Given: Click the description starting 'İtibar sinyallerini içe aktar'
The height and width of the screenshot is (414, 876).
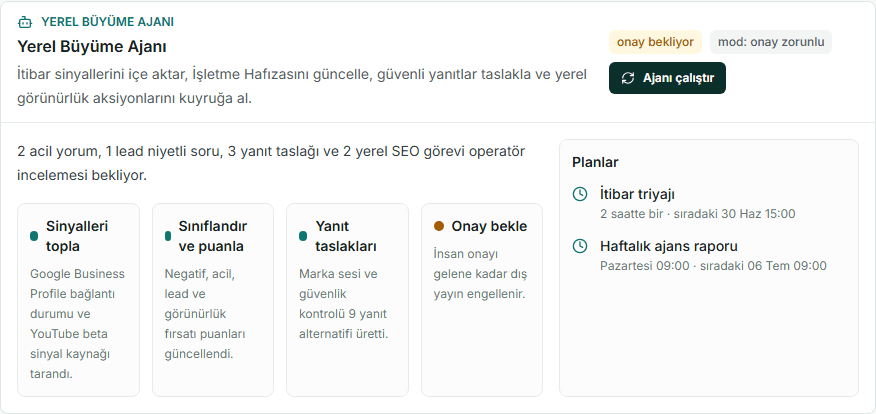Looking at the screenshot, I should pos(302,87).
